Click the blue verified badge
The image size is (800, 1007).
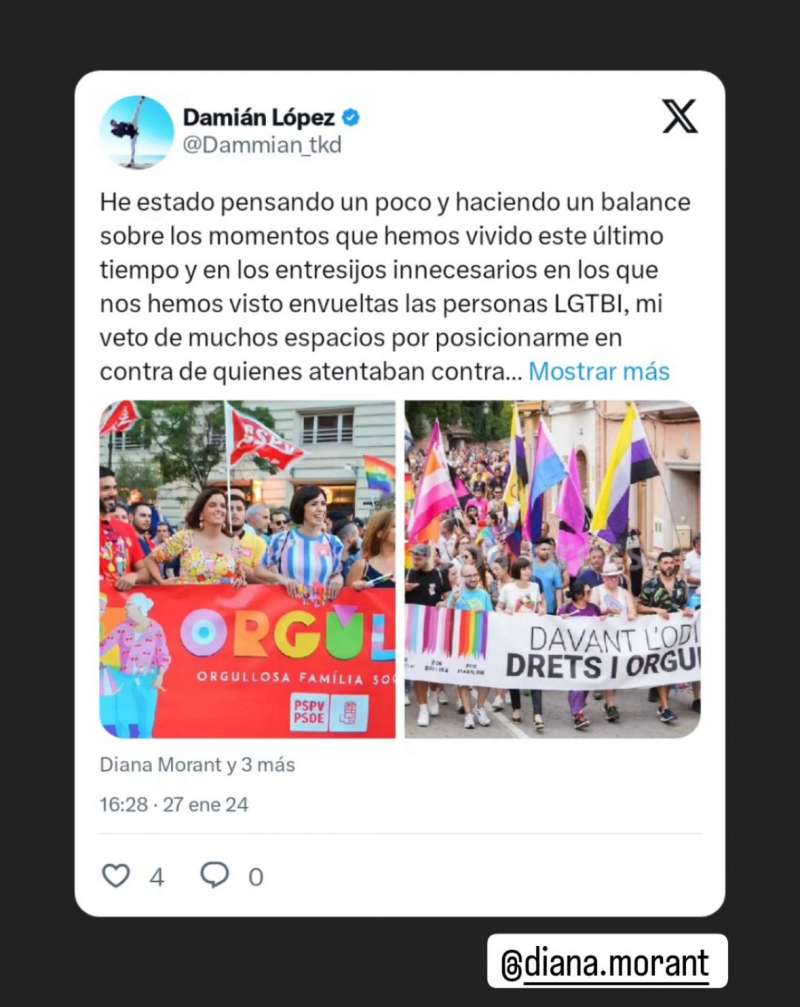click(x=351, y=118)
